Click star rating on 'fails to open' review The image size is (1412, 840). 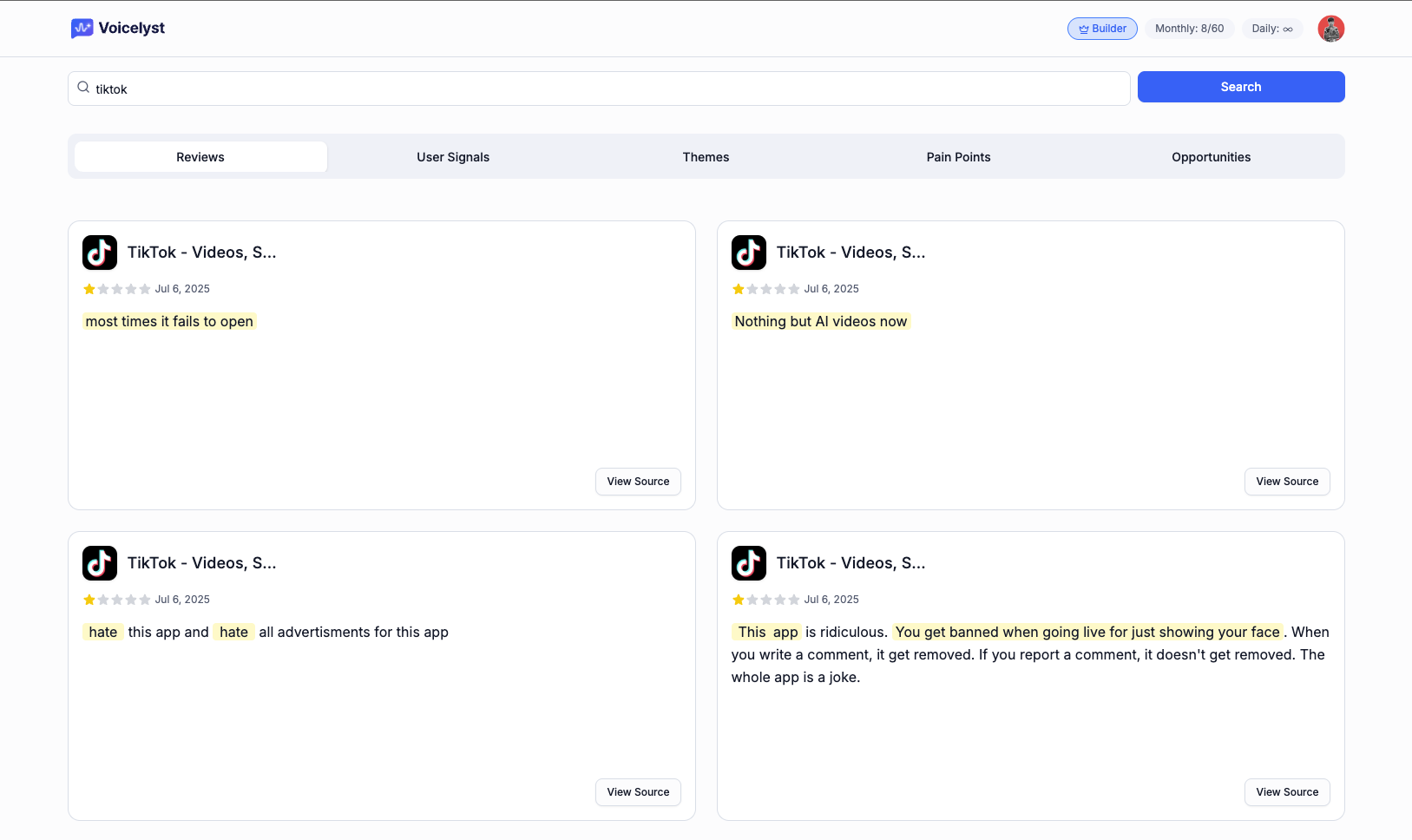tap(117, 289)
